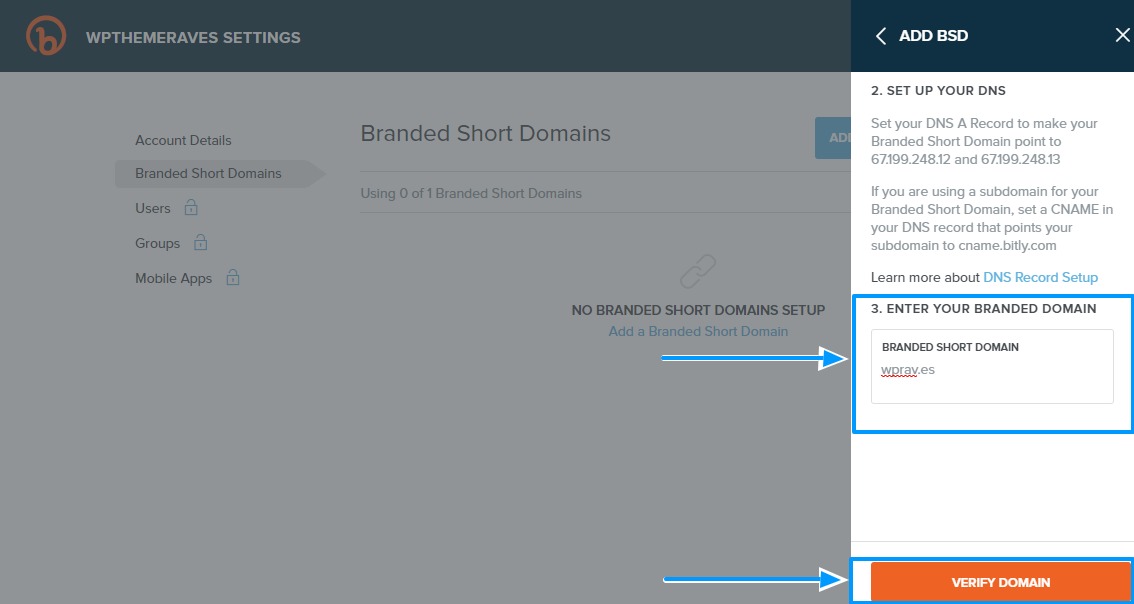This screenshot has width=1134, height=604.
Task: Click the '2. Set Up Your DNS' heading
Action: tap(938, 91)
